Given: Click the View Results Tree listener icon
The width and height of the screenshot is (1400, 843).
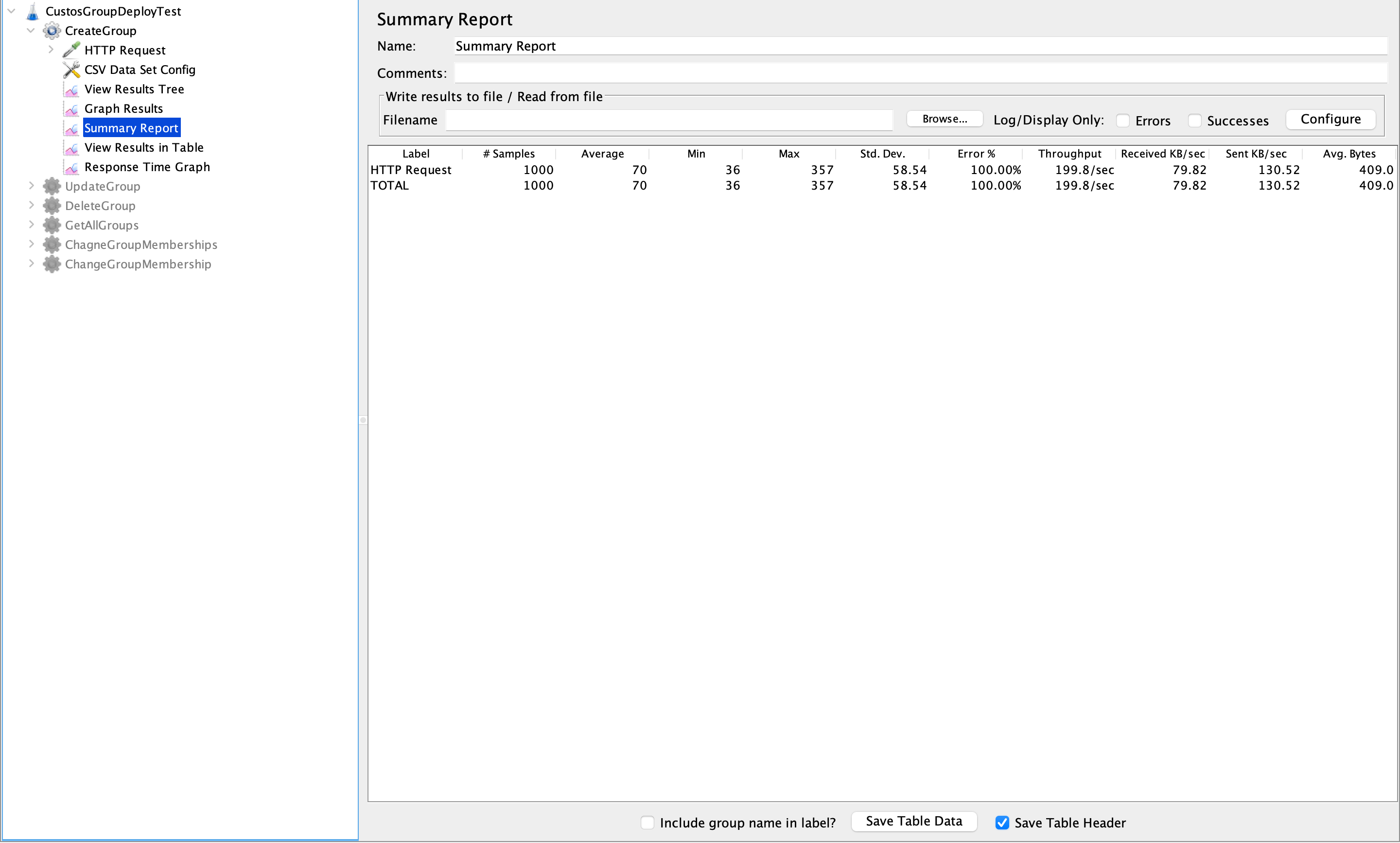Looking at the screenshot, I should (71, 90).
